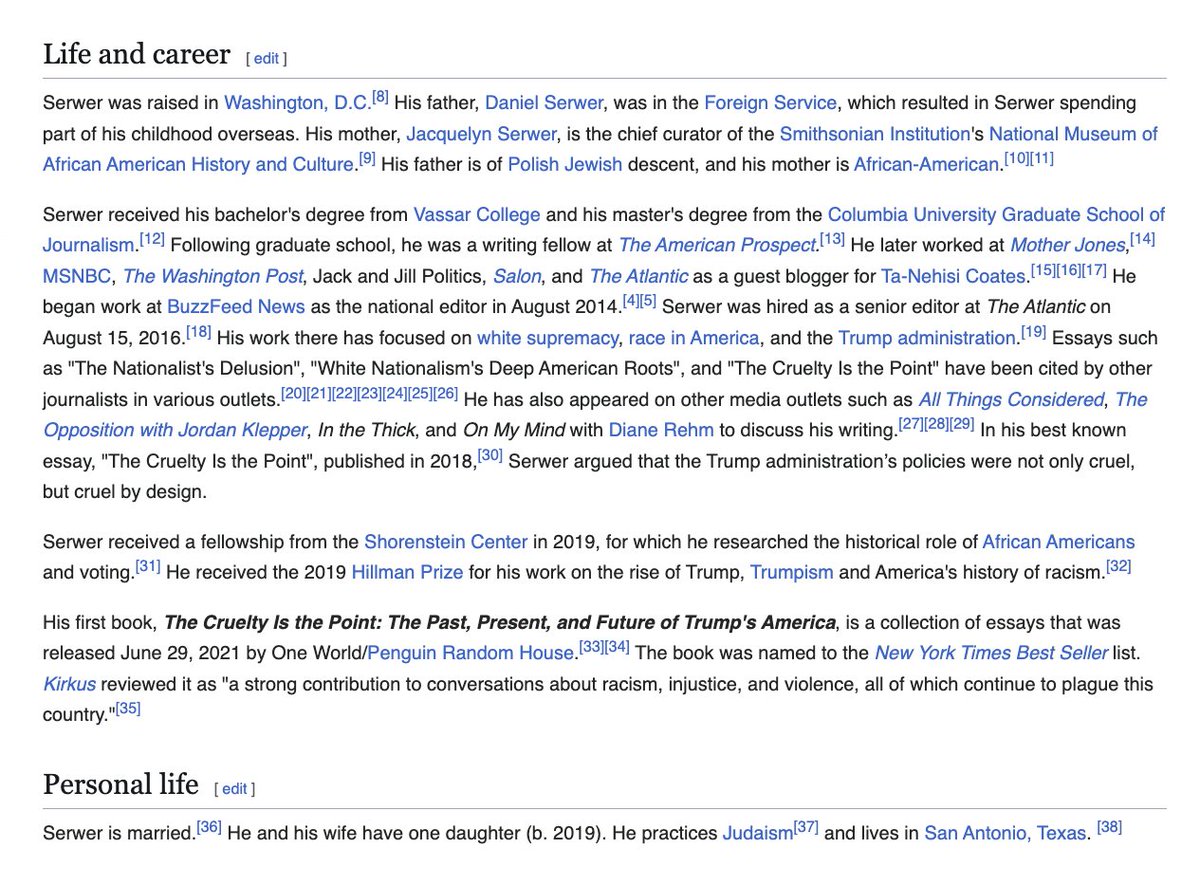Jump to citation [19]
The image size is (1200, 885).
[1033, 333]
